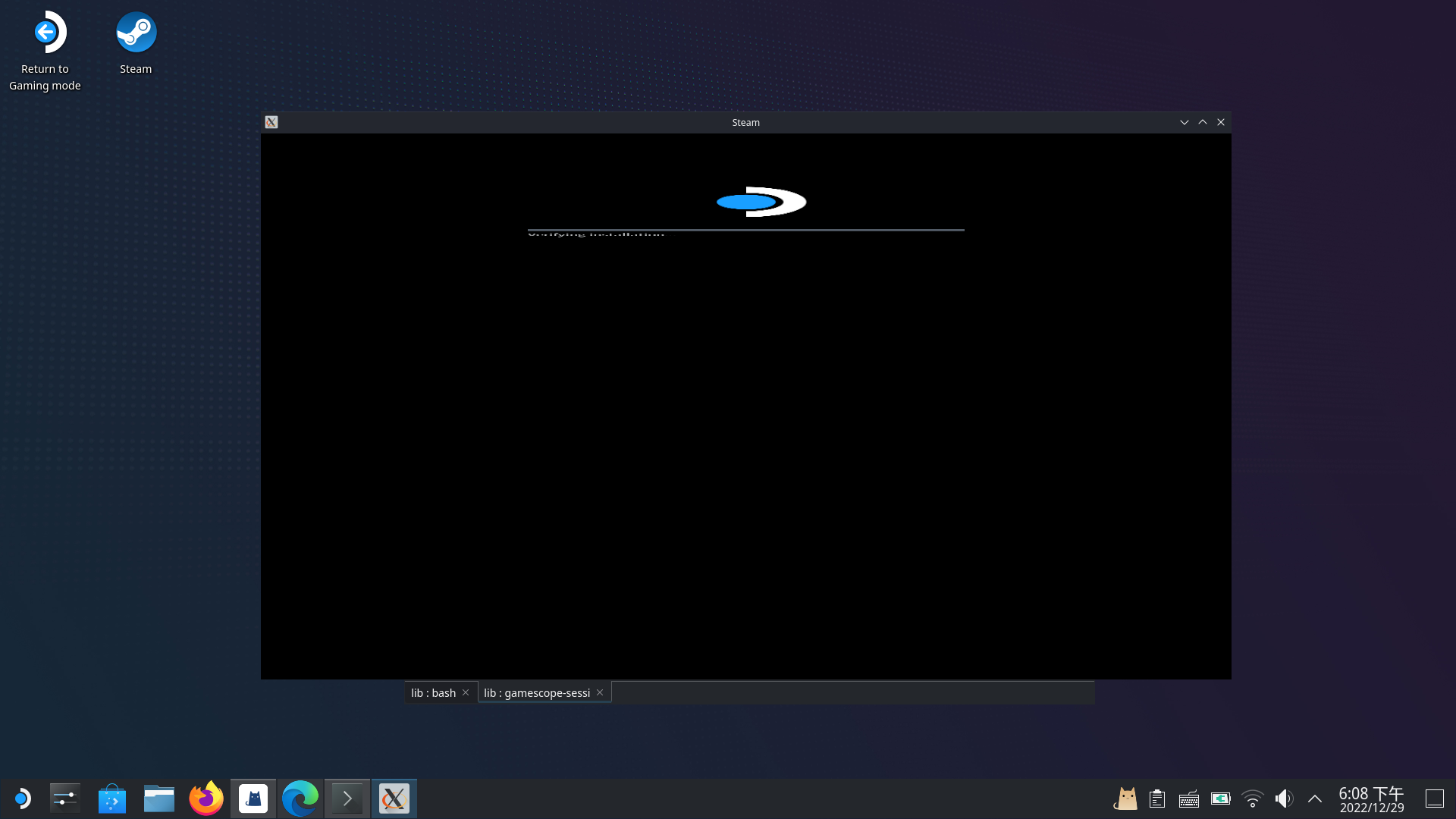Check battery status in the system tray
The image size is (1456, 819).
1219,798
